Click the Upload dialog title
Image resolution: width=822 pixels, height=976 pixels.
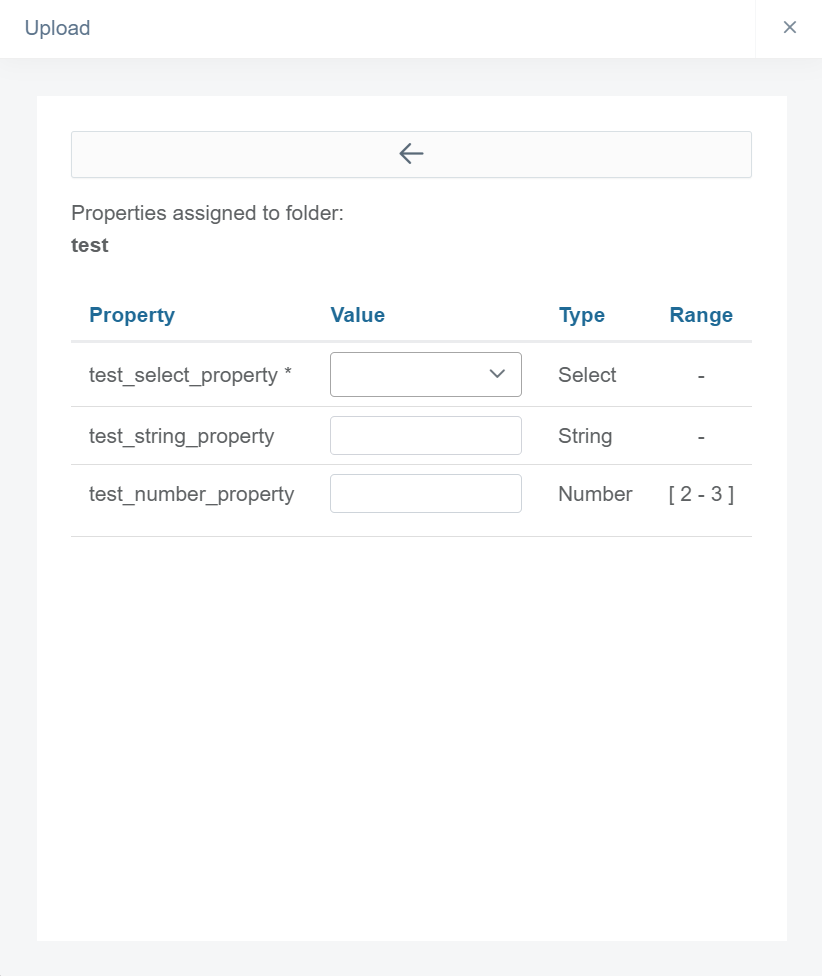[57, 28]
